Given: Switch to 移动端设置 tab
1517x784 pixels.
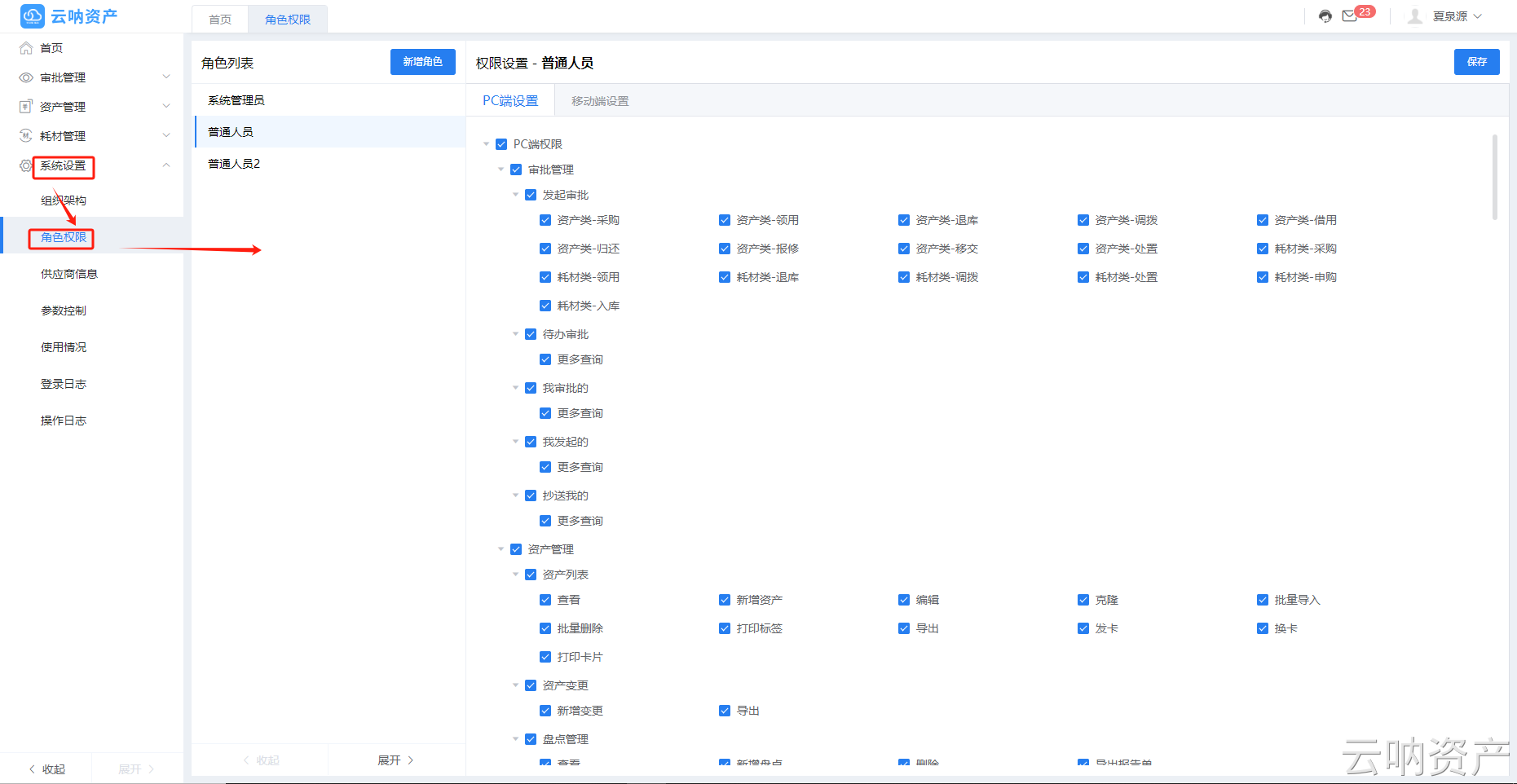Looking at the screenshot, I should pyautogui.click(x=600, y=101).
